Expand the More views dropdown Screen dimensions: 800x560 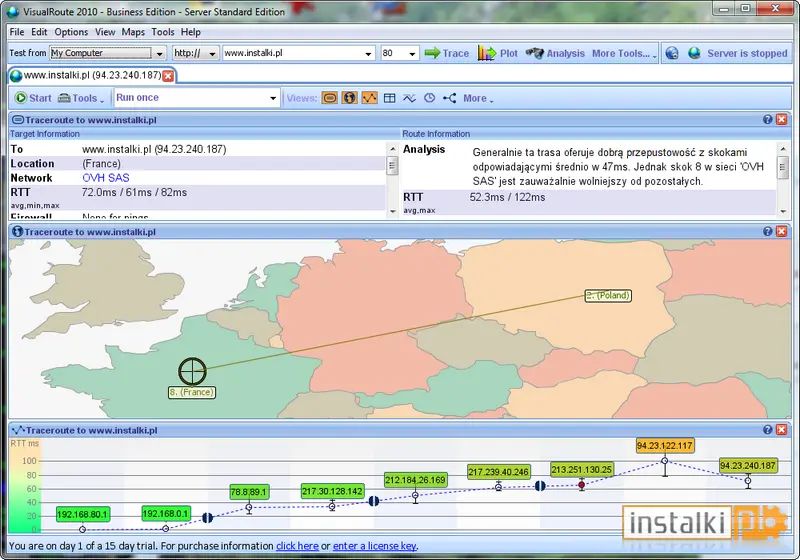(x=478, y=98)
